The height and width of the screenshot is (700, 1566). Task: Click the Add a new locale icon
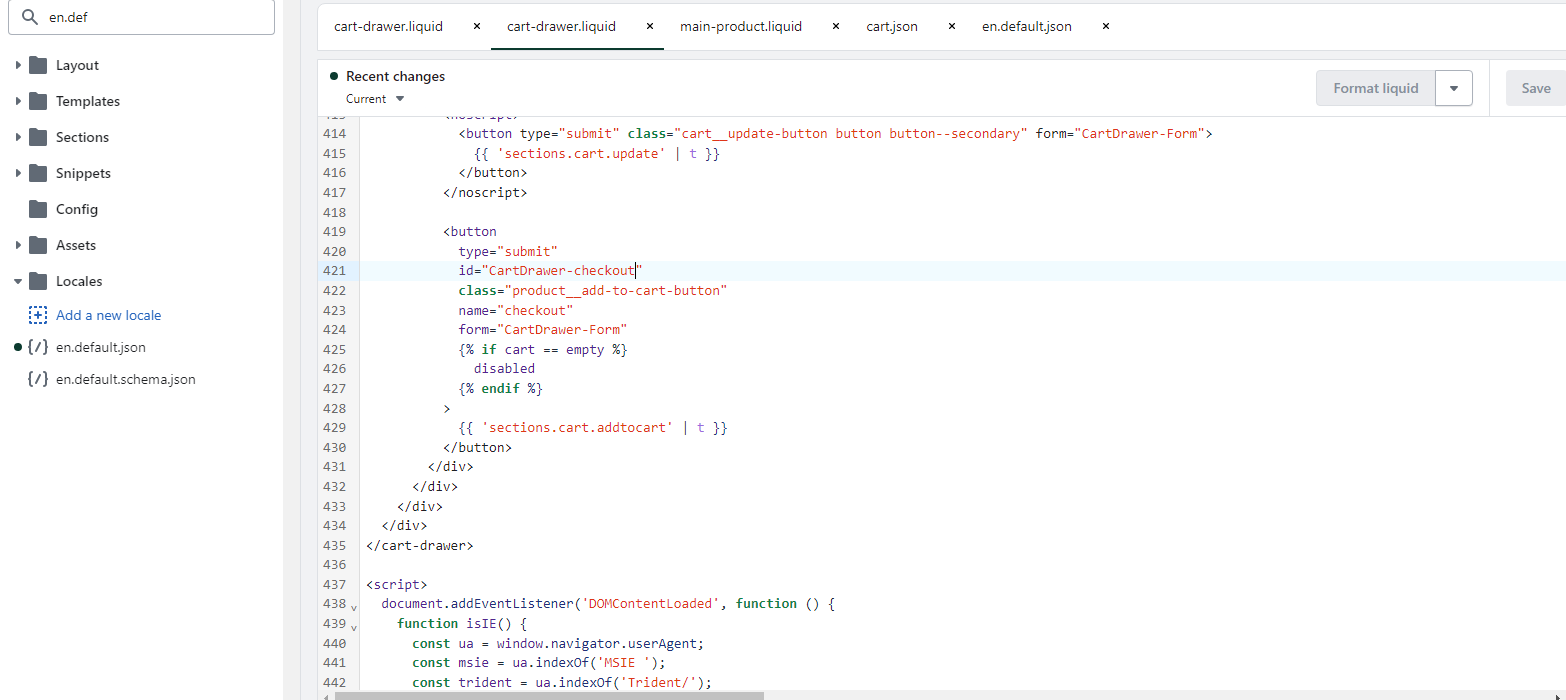[38, 315]
